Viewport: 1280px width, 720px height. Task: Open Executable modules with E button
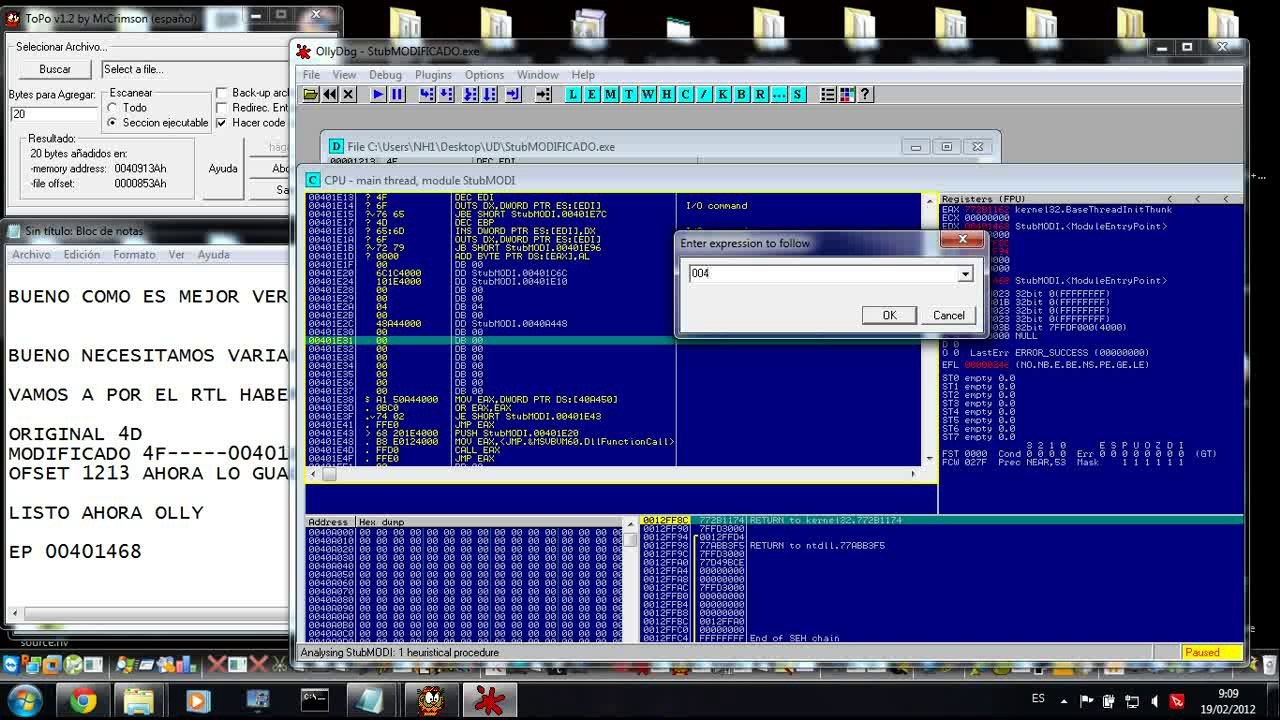[591, 94]
